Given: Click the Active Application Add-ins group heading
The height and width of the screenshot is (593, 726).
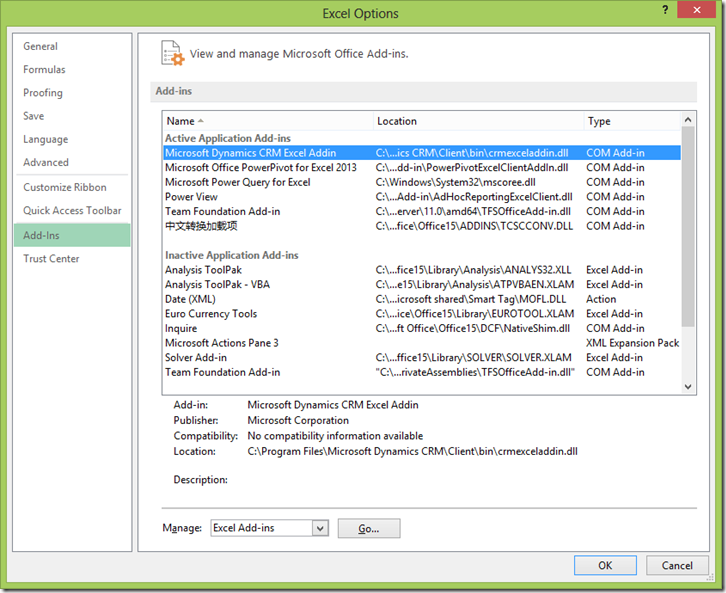Looking at the screenshot, I should pos(228,138).
